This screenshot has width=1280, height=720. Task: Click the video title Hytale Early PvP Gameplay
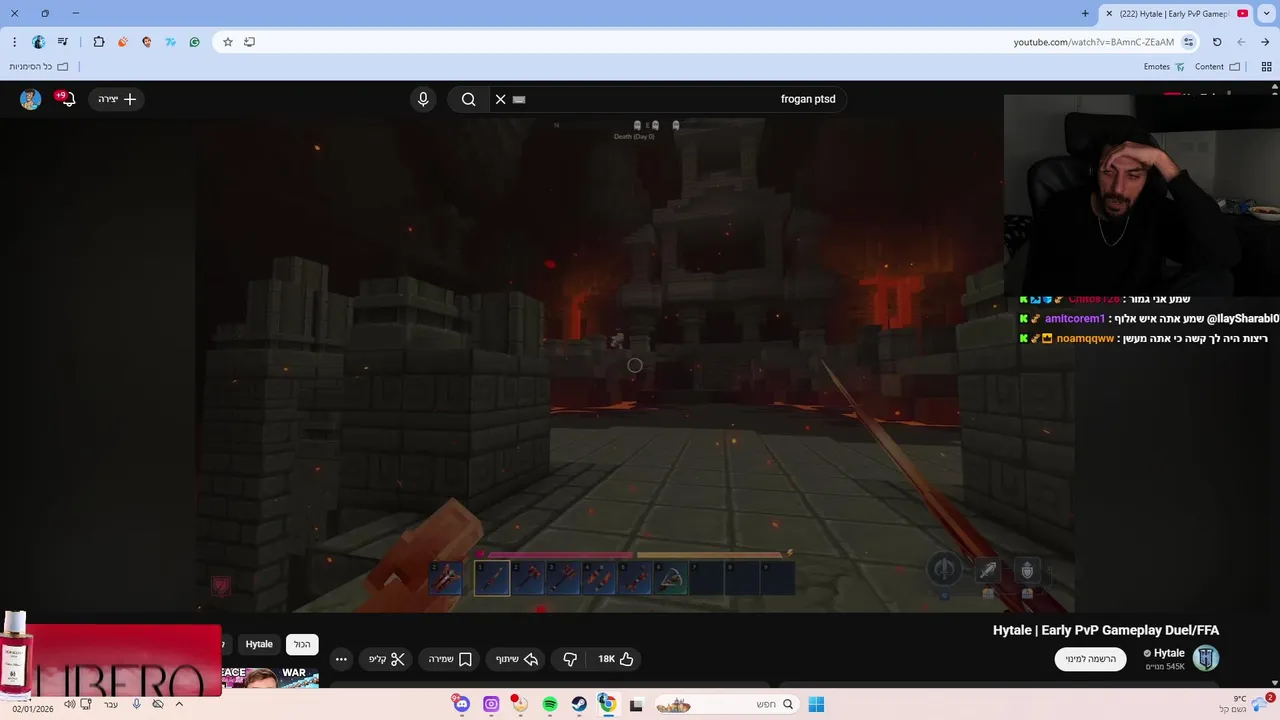tap(1105, 630)
